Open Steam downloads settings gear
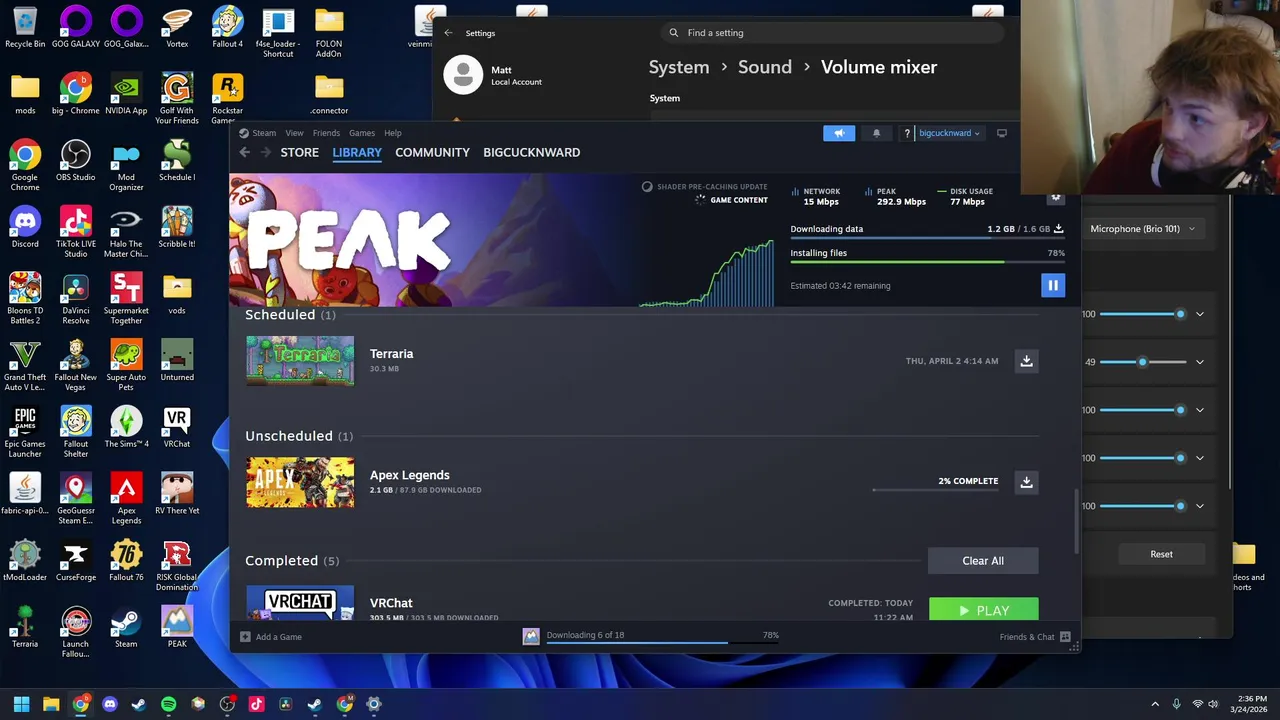1280x720 pixels. (x=1055, y=198)
